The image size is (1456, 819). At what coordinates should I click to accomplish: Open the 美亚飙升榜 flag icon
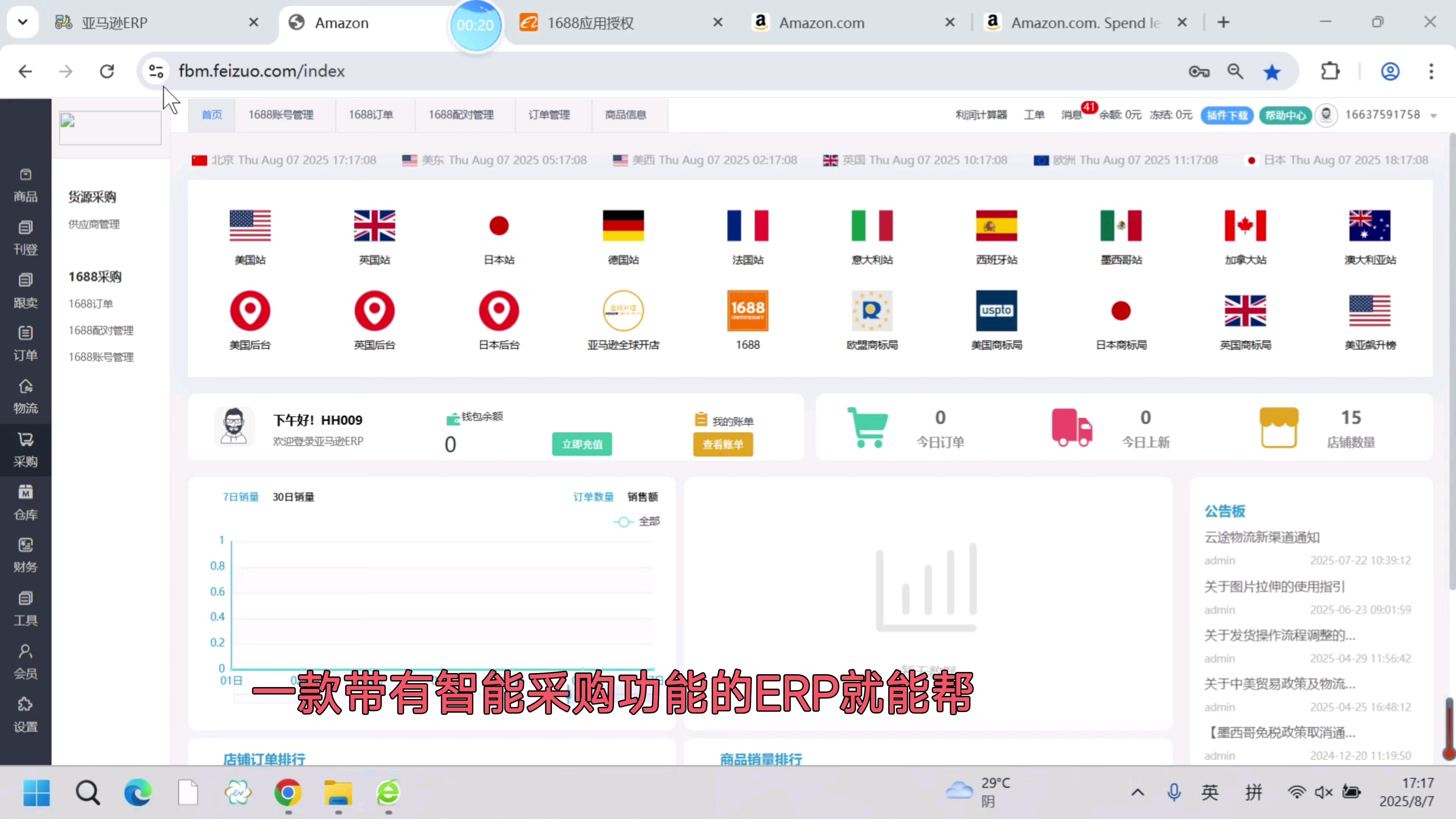[1370, 311]
